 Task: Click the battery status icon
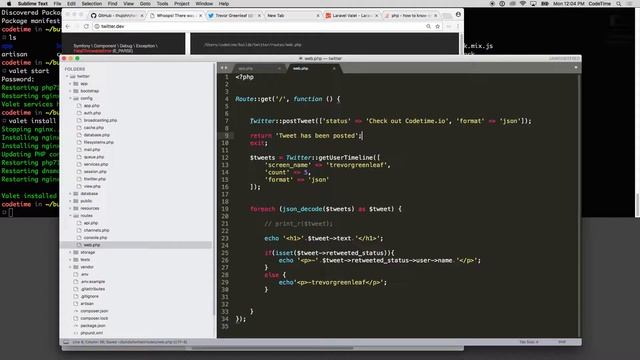pos(544,4)
